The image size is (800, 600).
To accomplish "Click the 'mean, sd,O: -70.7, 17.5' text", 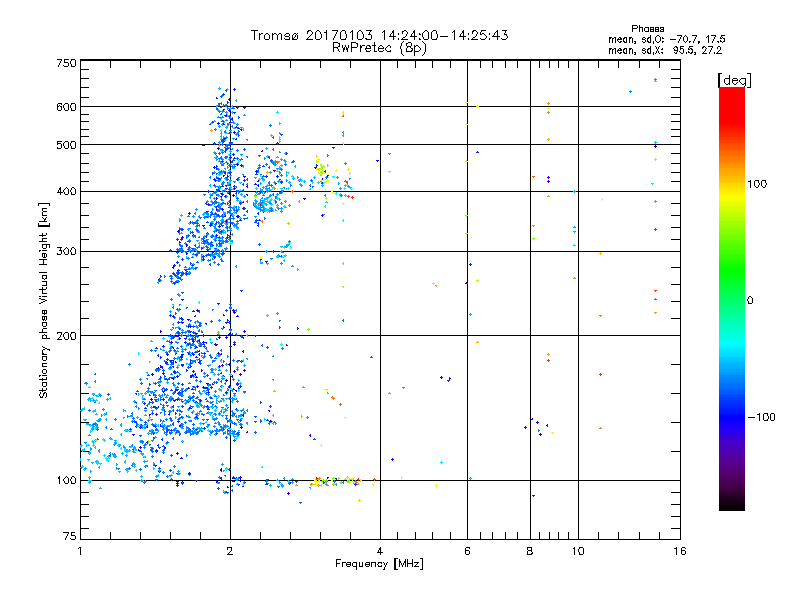I will tap(666, 39).
